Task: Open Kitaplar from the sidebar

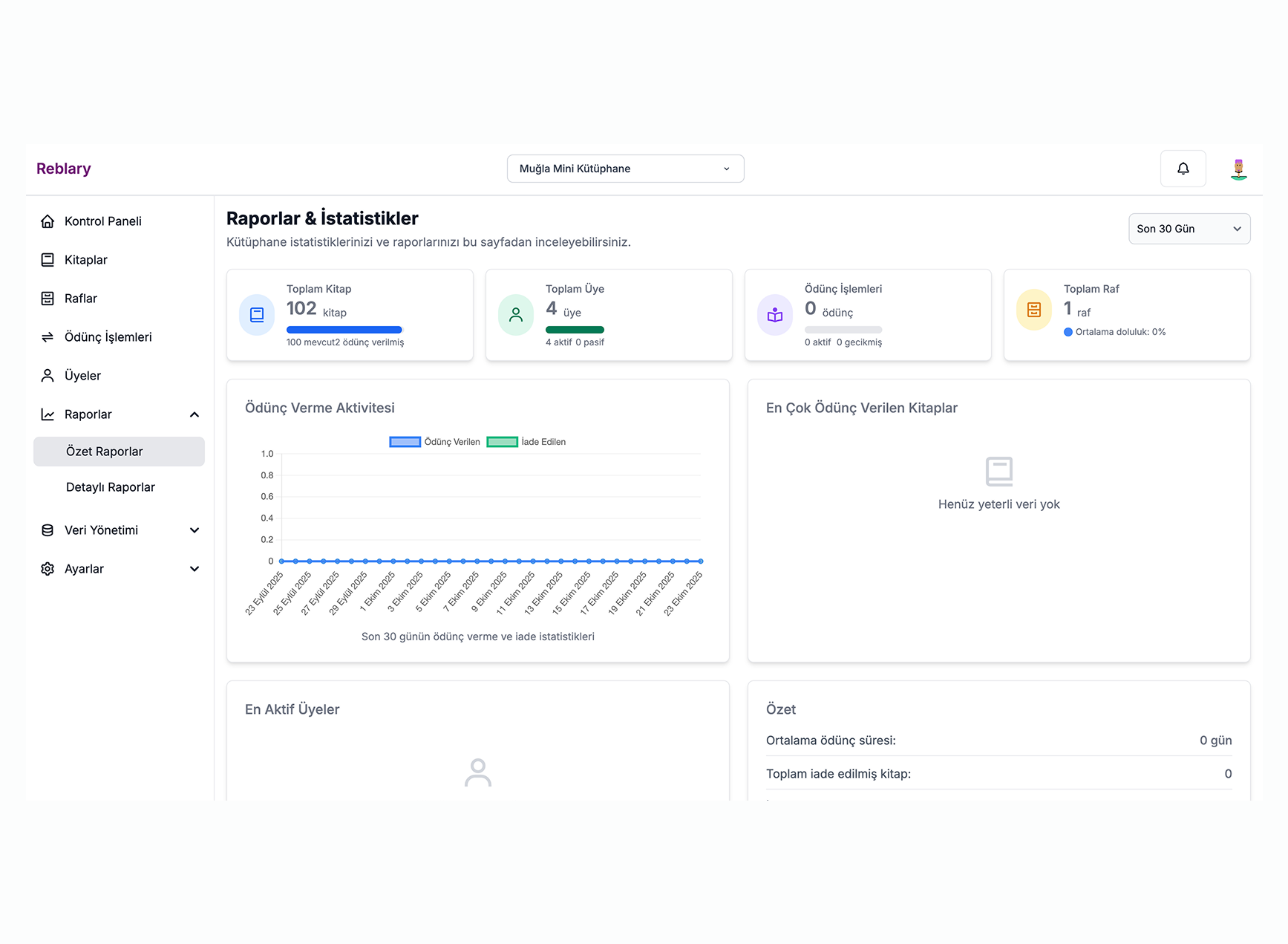Action: 86,260
